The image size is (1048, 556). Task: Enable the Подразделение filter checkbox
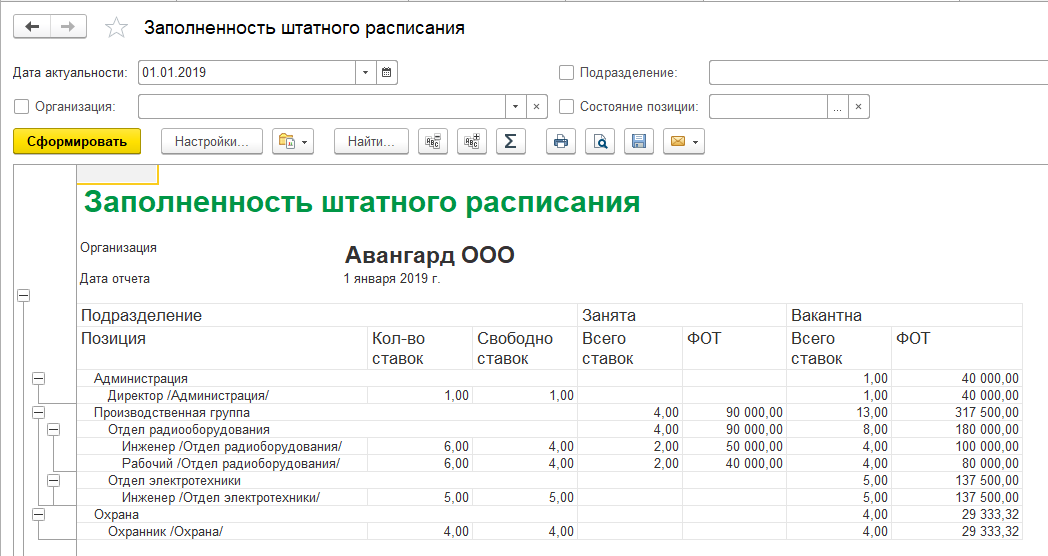click(566, 73)
